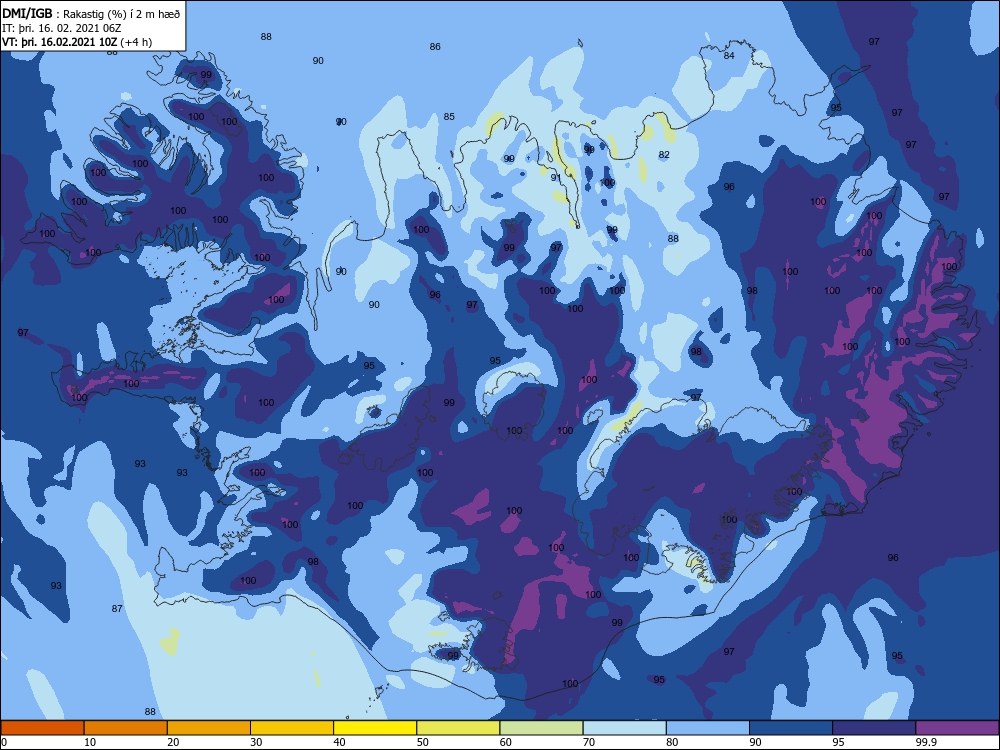Select the "85" humidity value on the map

pyautogui.click(x=449, y=117)
